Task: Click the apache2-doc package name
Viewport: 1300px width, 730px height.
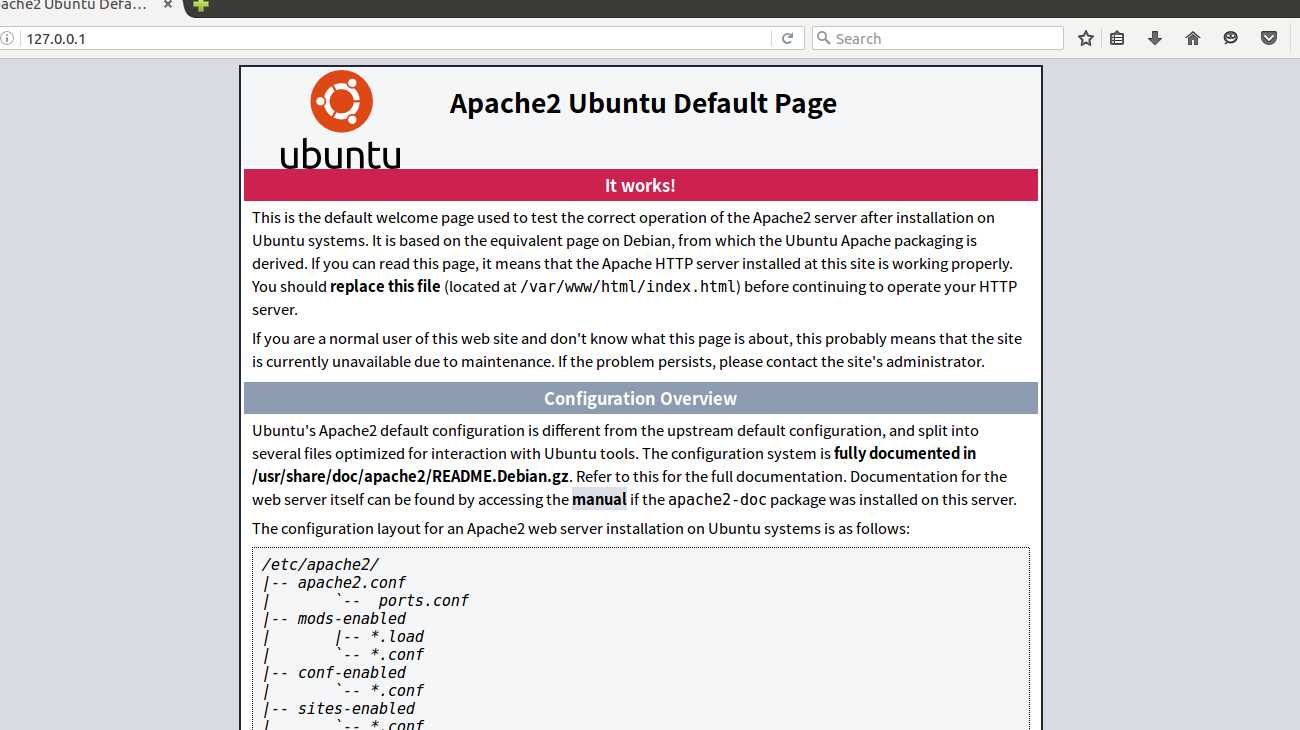Action: (716, 499)
